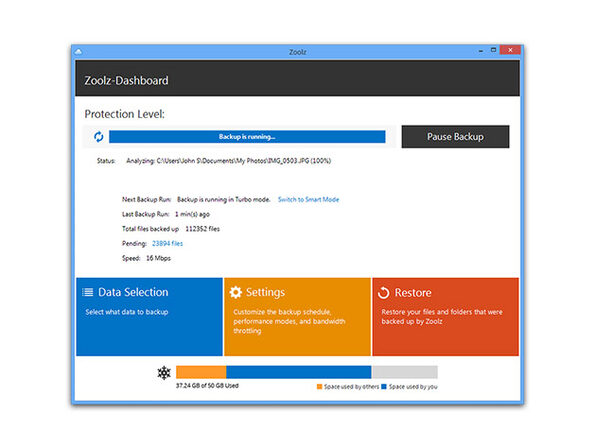Click the blue legend square for you
Screen dimensions: 596x447
coord(384,387)
